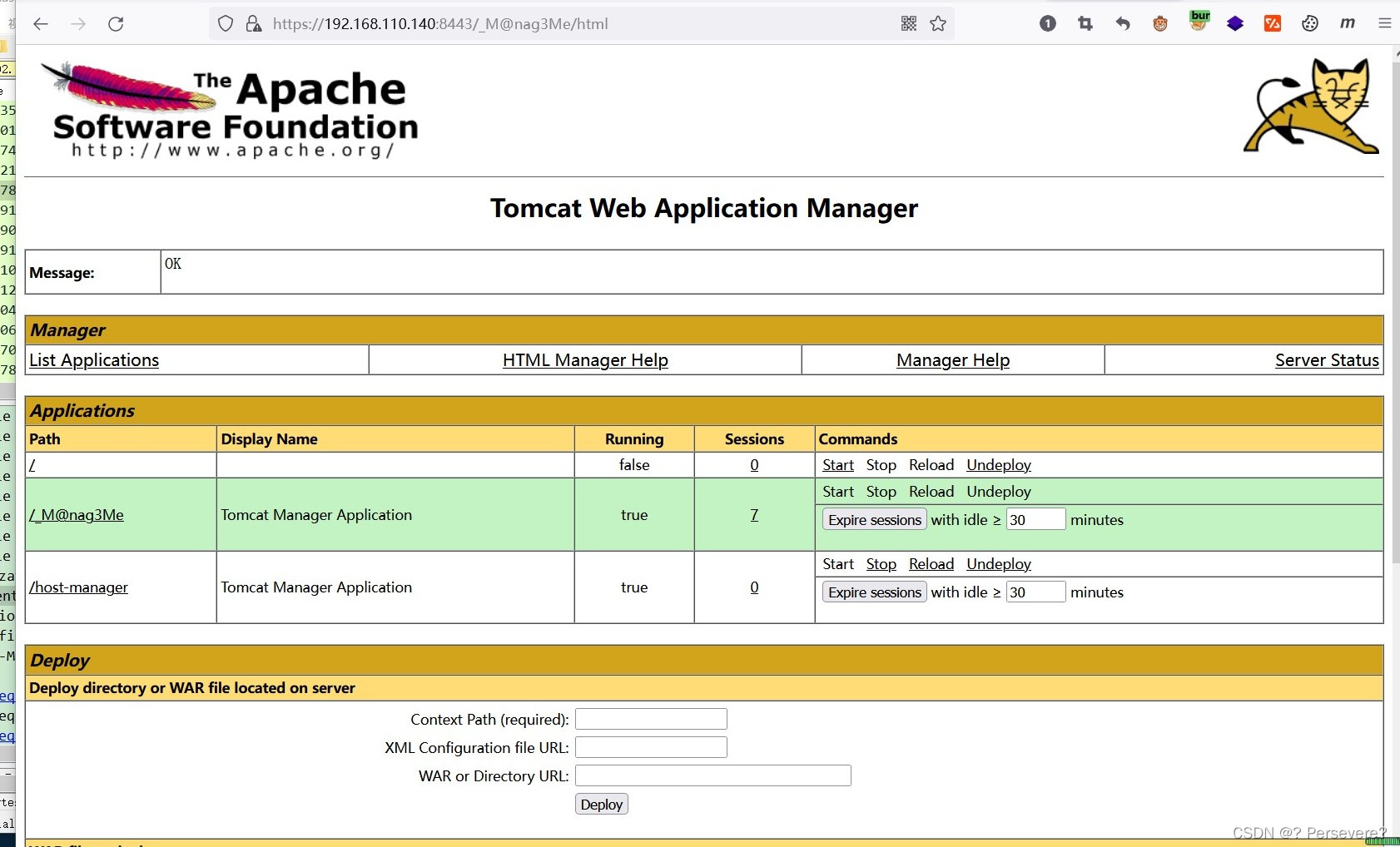The height and width of the screenshot is (847, 1400).
Task: Go back with the browser back arrow
Action: pyautogui.click(x=41, y=24)
